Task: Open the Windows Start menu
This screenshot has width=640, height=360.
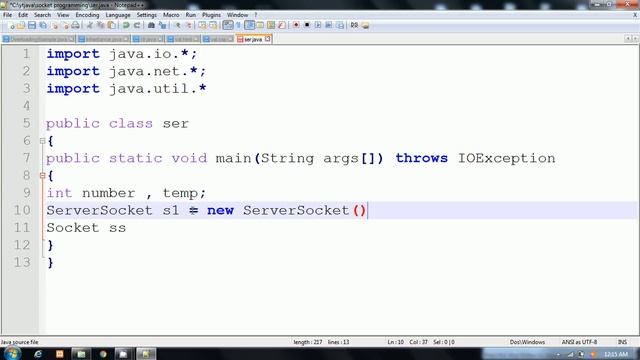Action: pos(11,353)
